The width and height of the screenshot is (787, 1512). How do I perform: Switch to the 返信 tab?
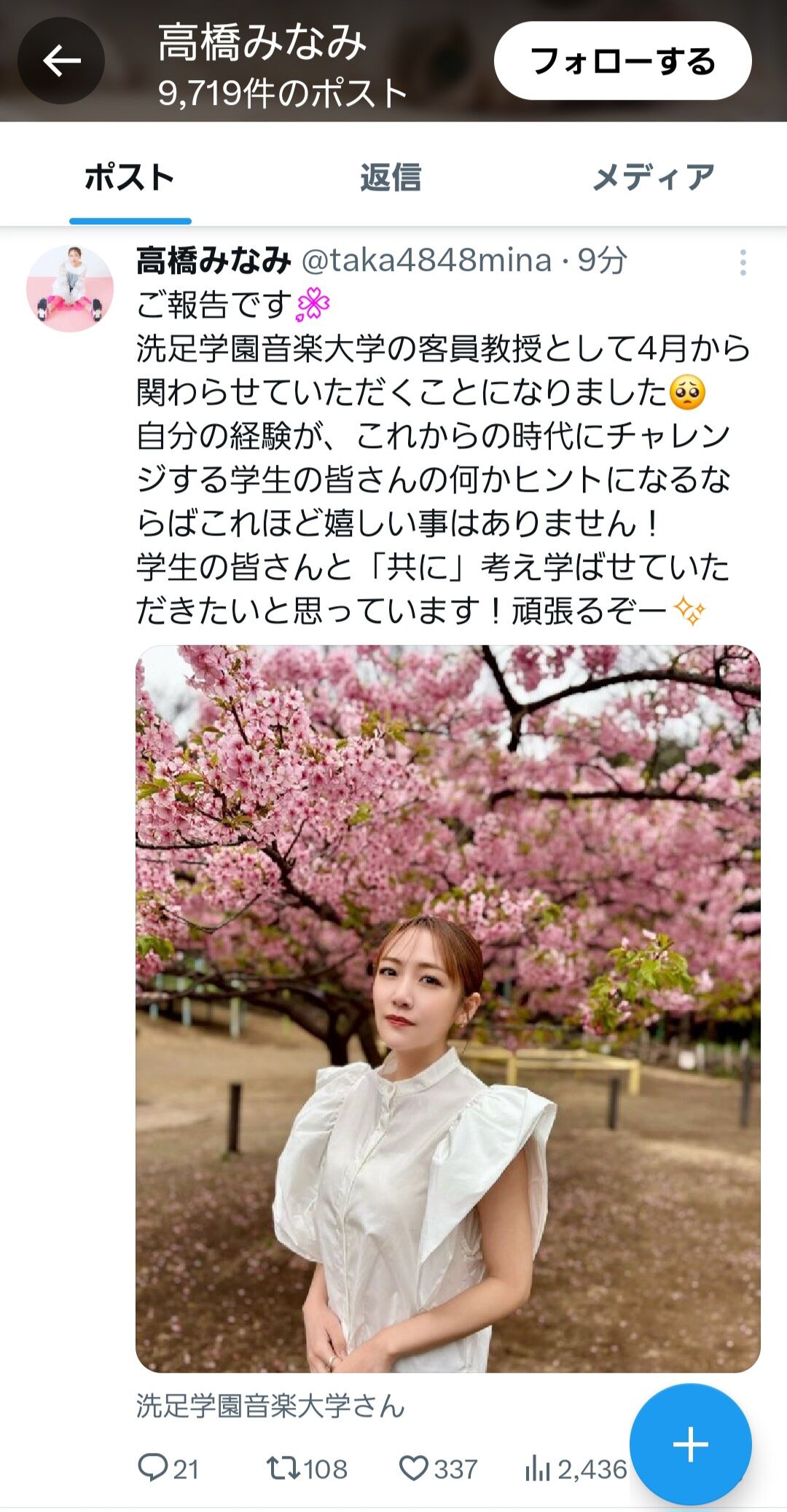tap(391, 177)
